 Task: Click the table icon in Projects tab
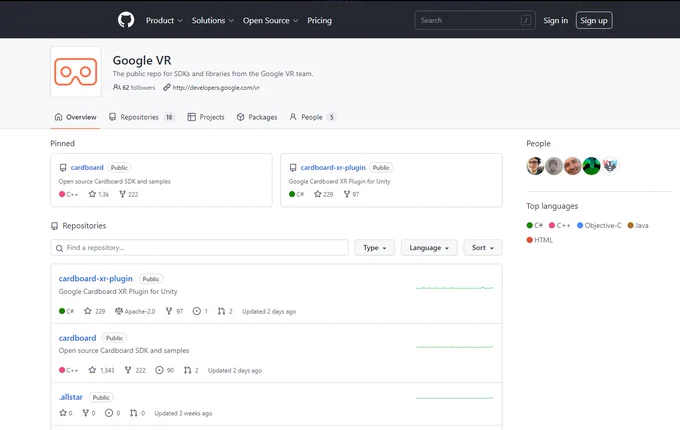(191, 117)
